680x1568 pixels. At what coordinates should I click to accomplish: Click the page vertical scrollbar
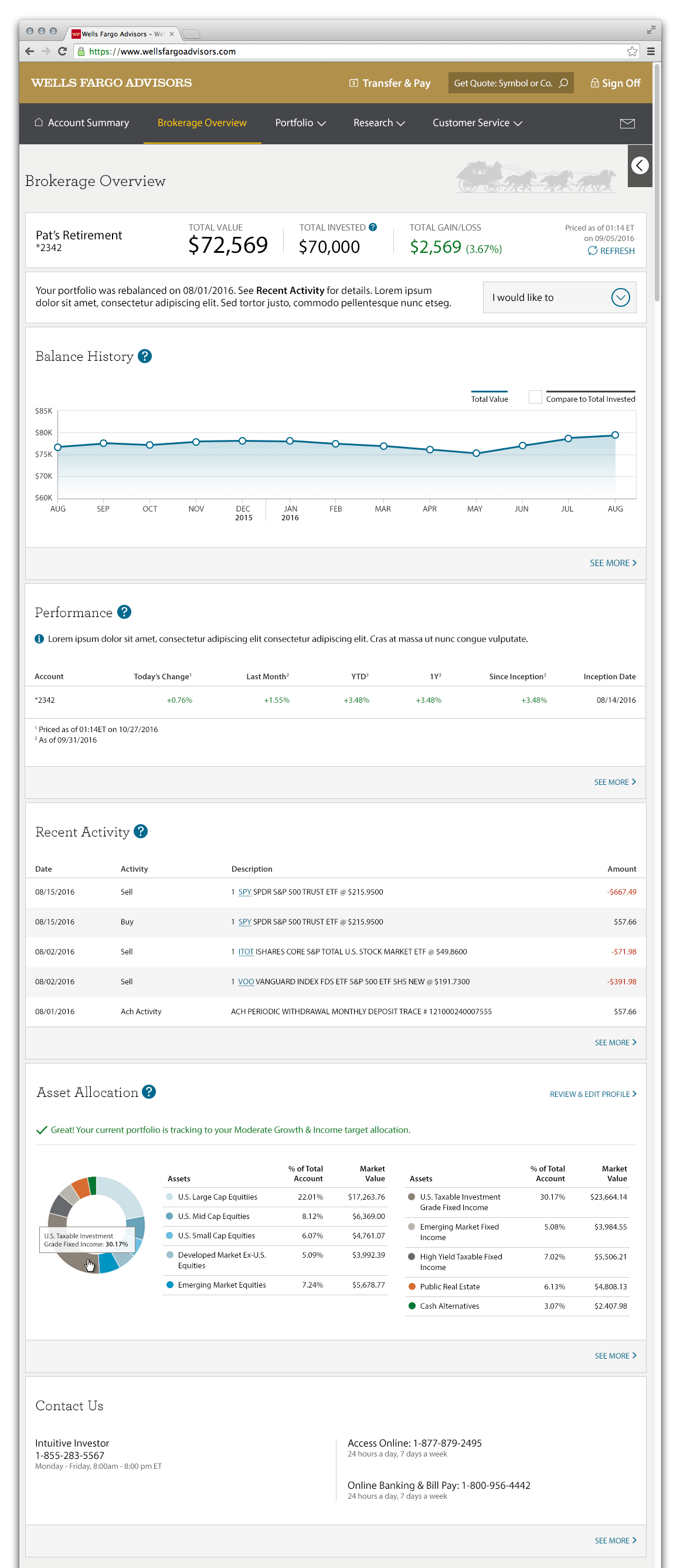(x=657, y=182)
